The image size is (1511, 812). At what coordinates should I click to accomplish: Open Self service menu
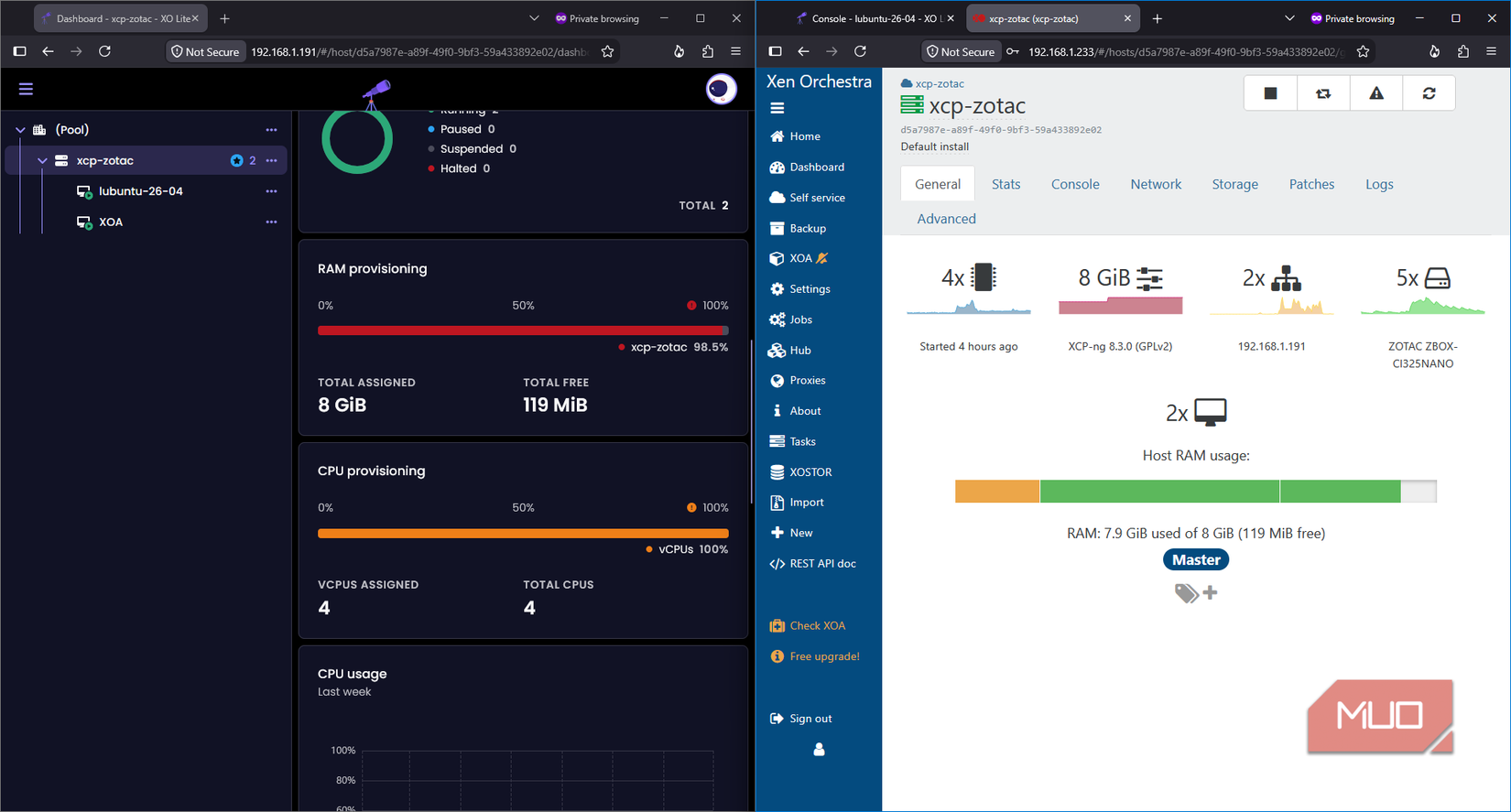(x=807, y=198)
